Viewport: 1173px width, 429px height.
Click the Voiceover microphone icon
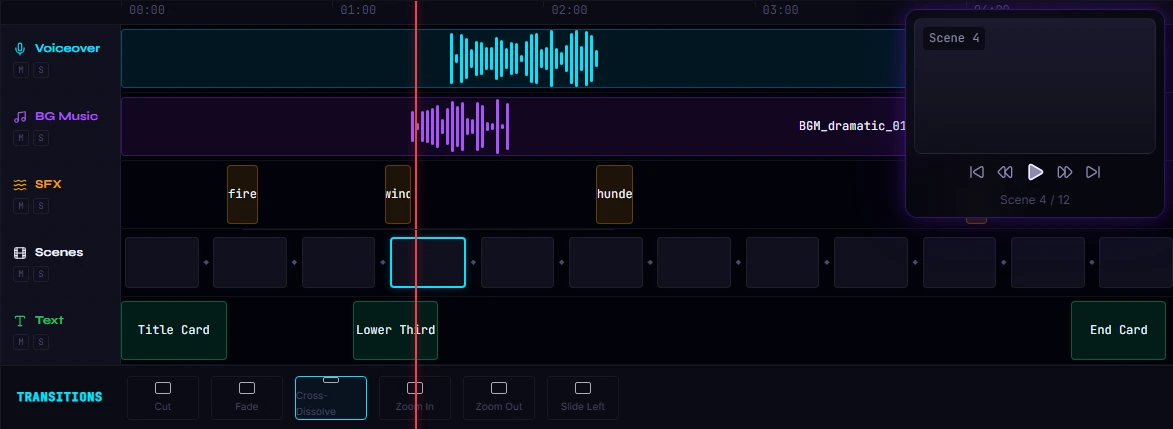(20, 49)
